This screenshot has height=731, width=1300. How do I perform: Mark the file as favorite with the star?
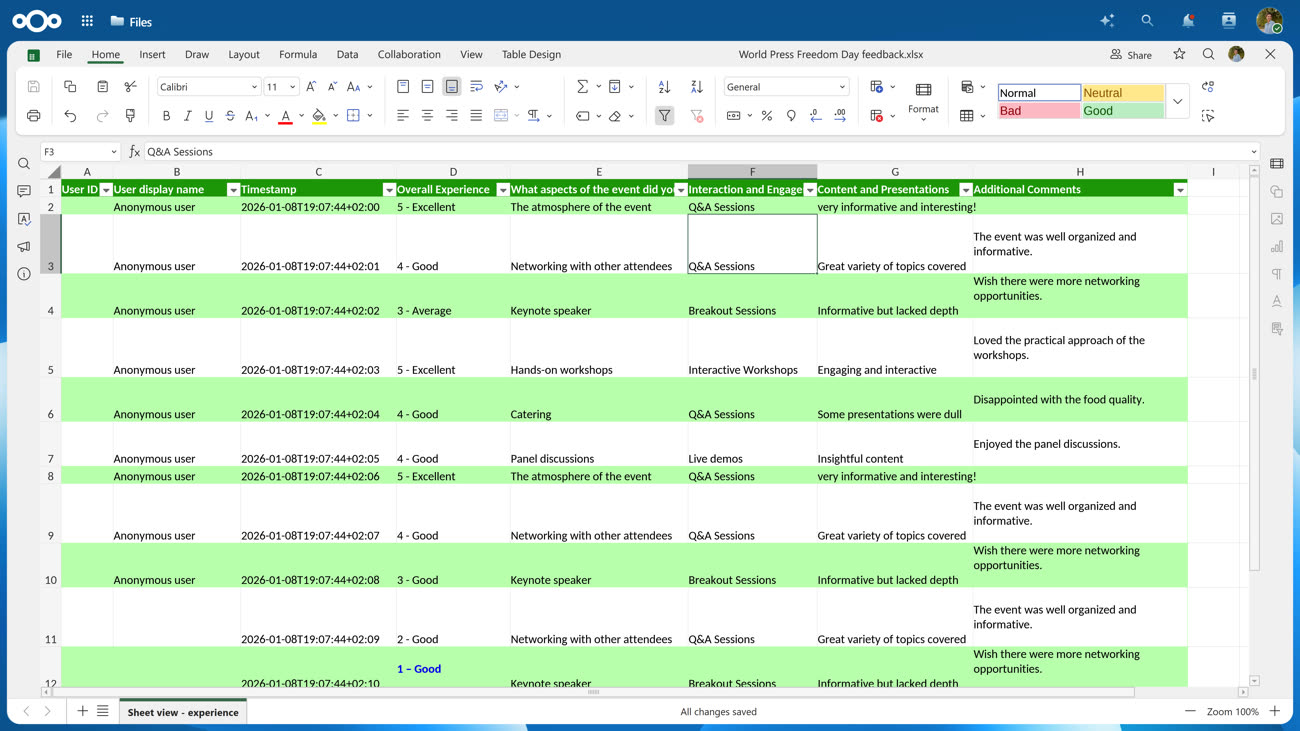(1179, 54)
